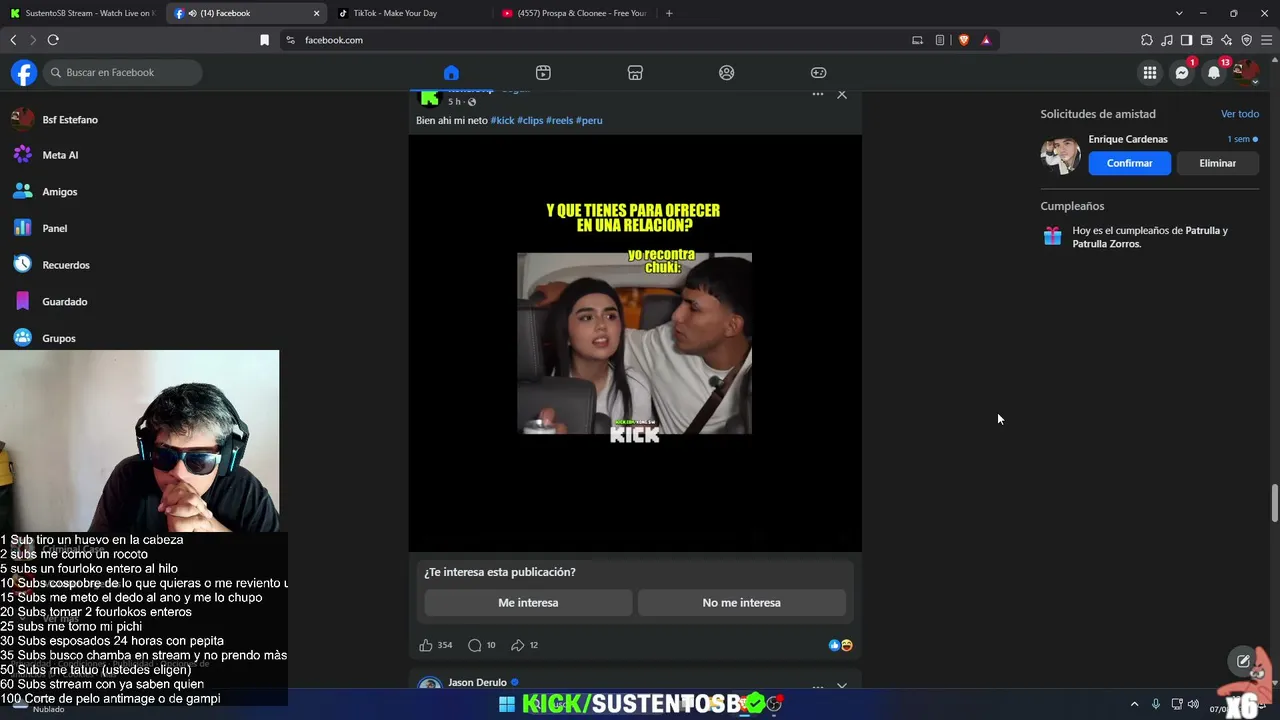Open Brave Shields icon

click(x=964, y=40)
